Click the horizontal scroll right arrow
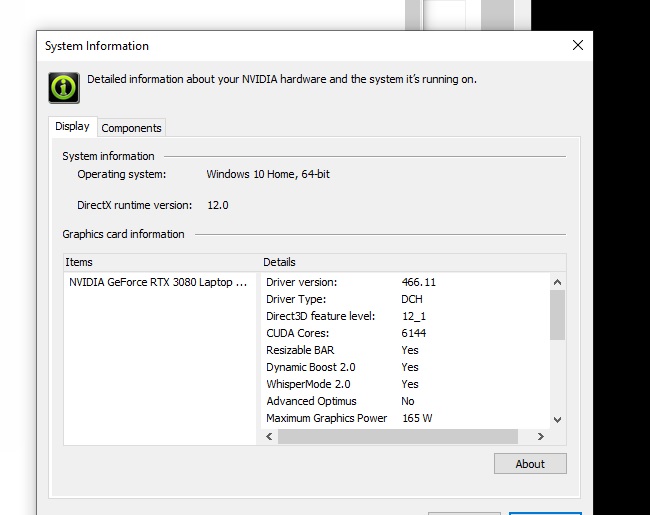The image size is (650, 515). 540,436
